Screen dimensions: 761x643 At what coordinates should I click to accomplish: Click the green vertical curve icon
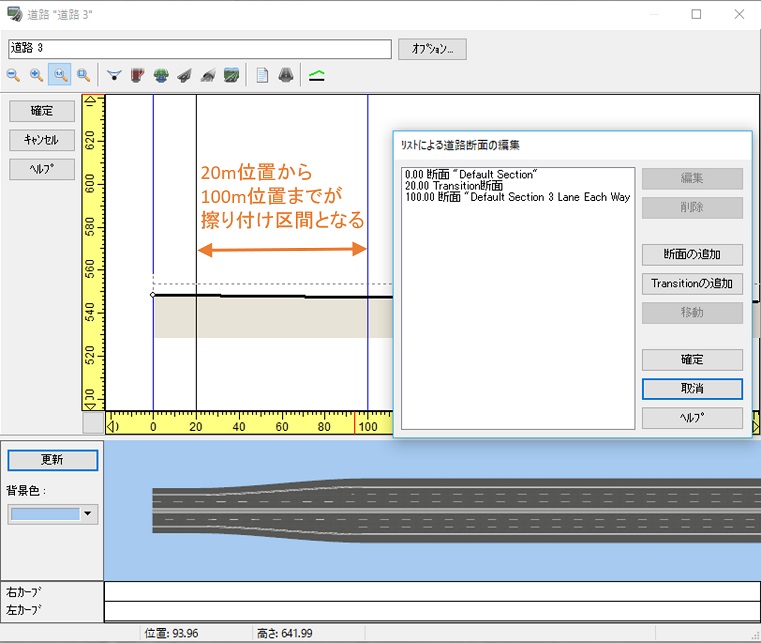point(316,75)
